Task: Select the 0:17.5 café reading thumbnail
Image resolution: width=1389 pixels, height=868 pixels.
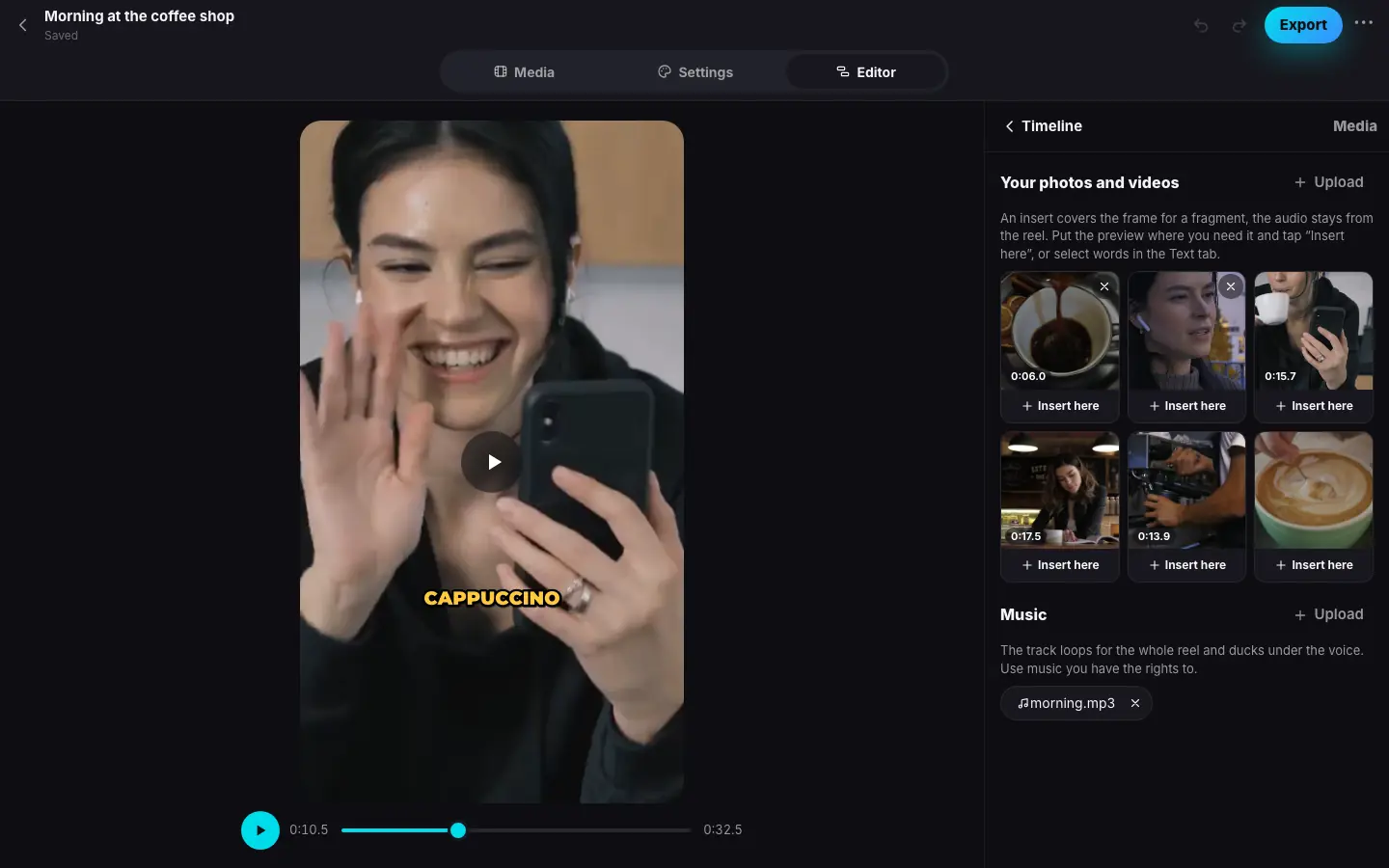Action: [x=1059, y=490]
